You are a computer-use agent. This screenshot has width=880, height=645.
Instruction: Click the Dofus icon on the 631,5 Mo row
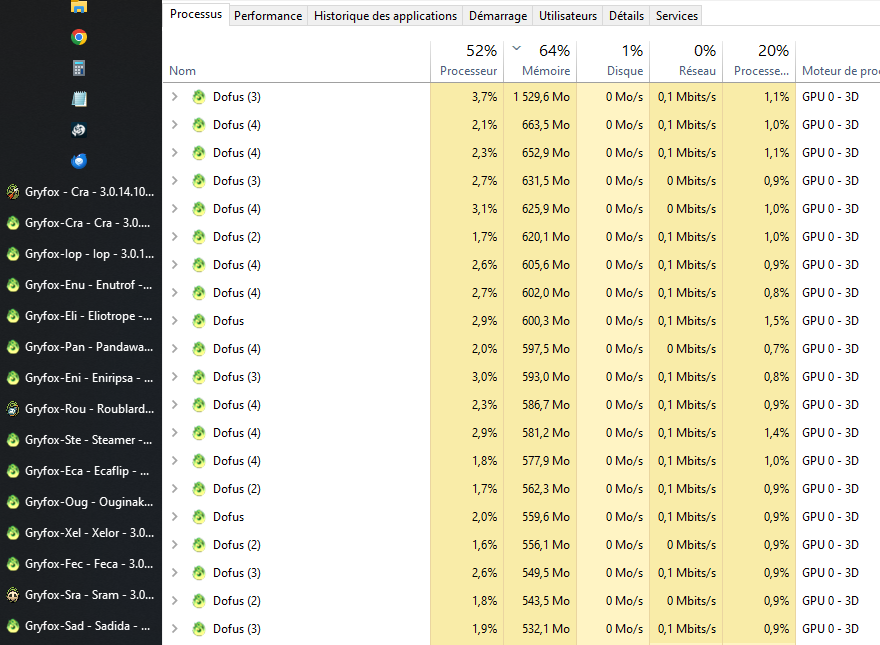(199, 181)
